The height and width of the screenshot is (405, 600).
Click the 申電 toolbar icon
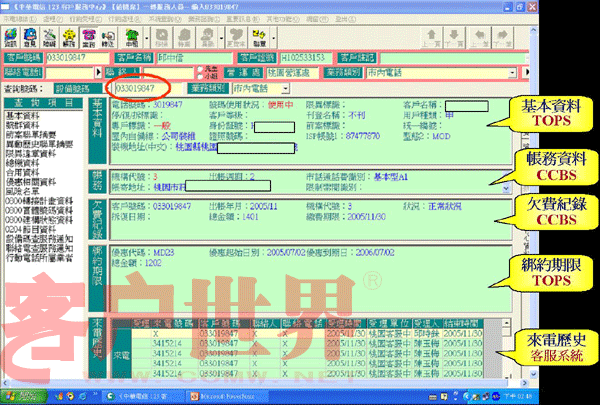(x=132, y=41)
